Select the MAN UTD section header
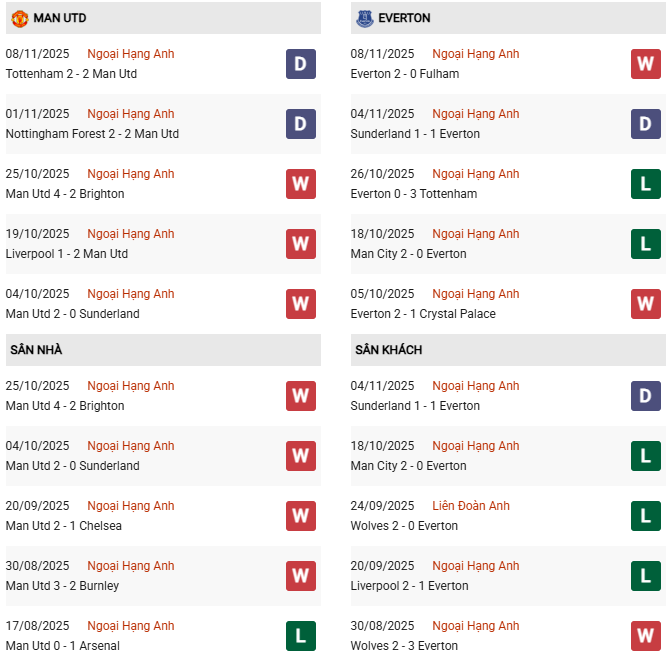666x659 pixels. click(60, 18)
